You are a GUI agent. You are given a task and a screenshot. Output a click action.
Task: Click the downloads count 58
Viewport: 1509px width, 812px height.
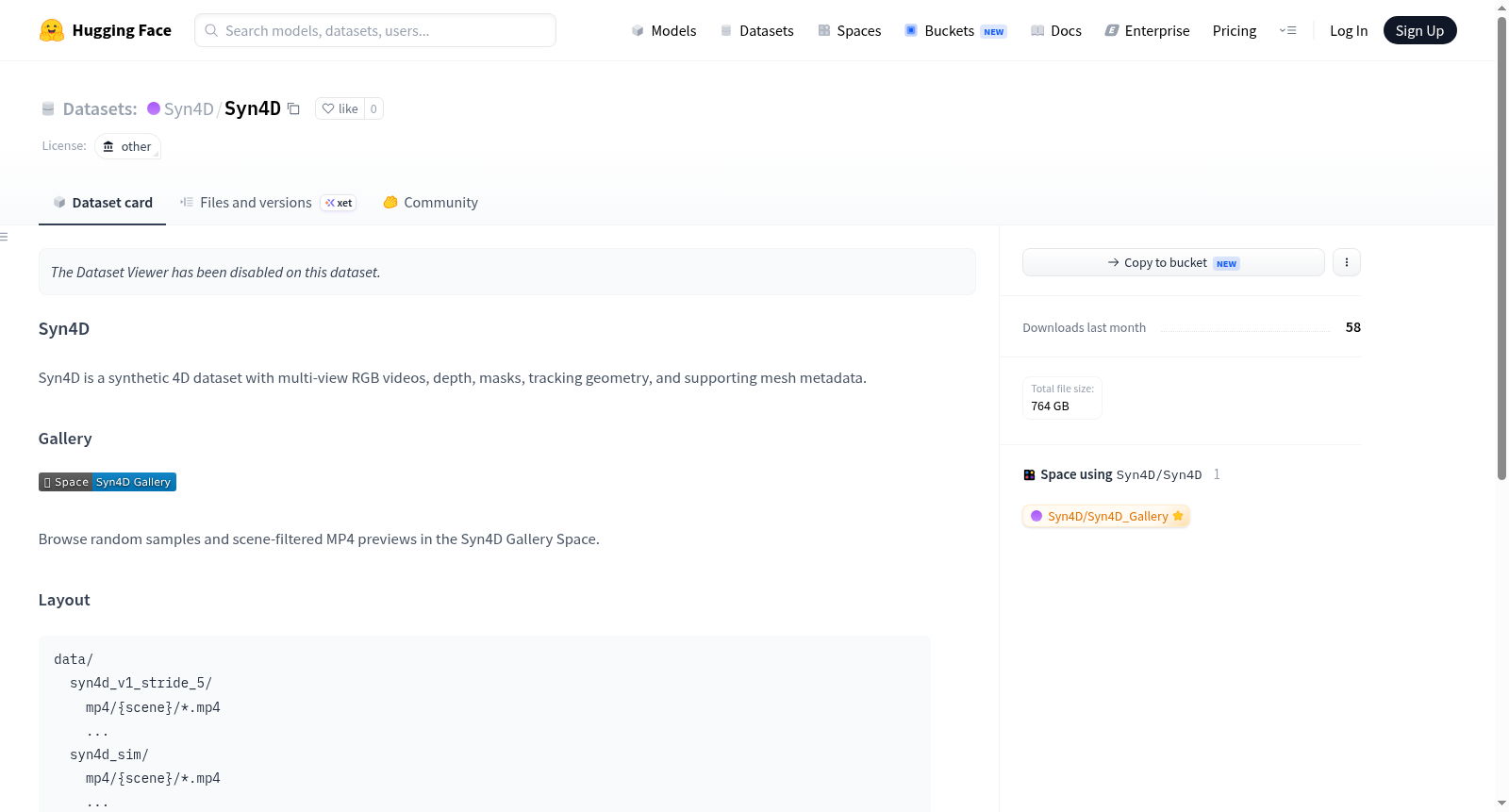coord(1353,327)
